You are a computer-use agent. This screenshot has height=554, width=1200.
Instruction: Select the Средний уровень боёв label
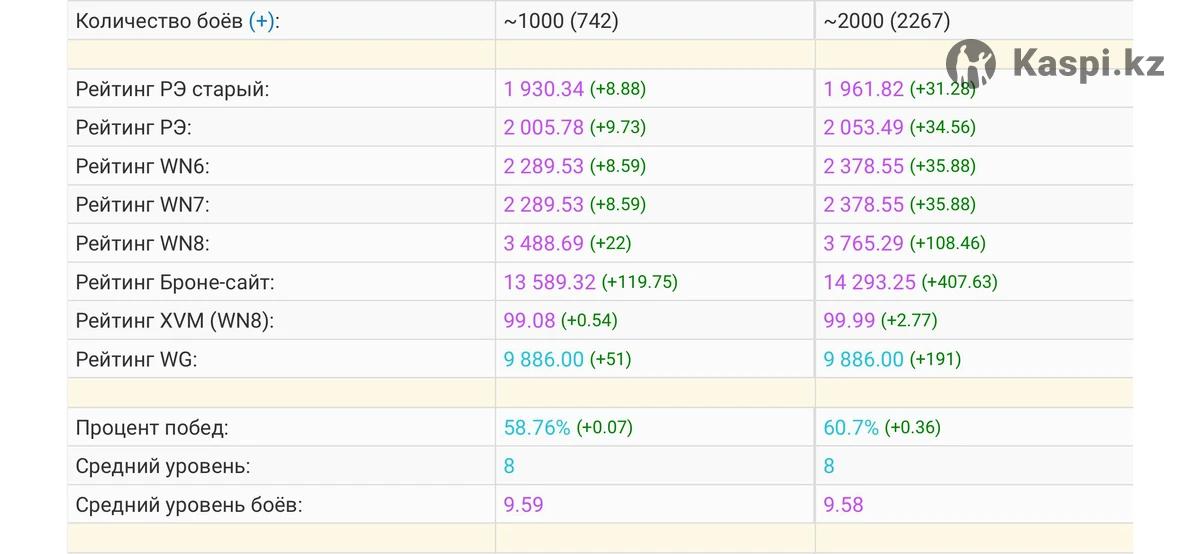189,505
